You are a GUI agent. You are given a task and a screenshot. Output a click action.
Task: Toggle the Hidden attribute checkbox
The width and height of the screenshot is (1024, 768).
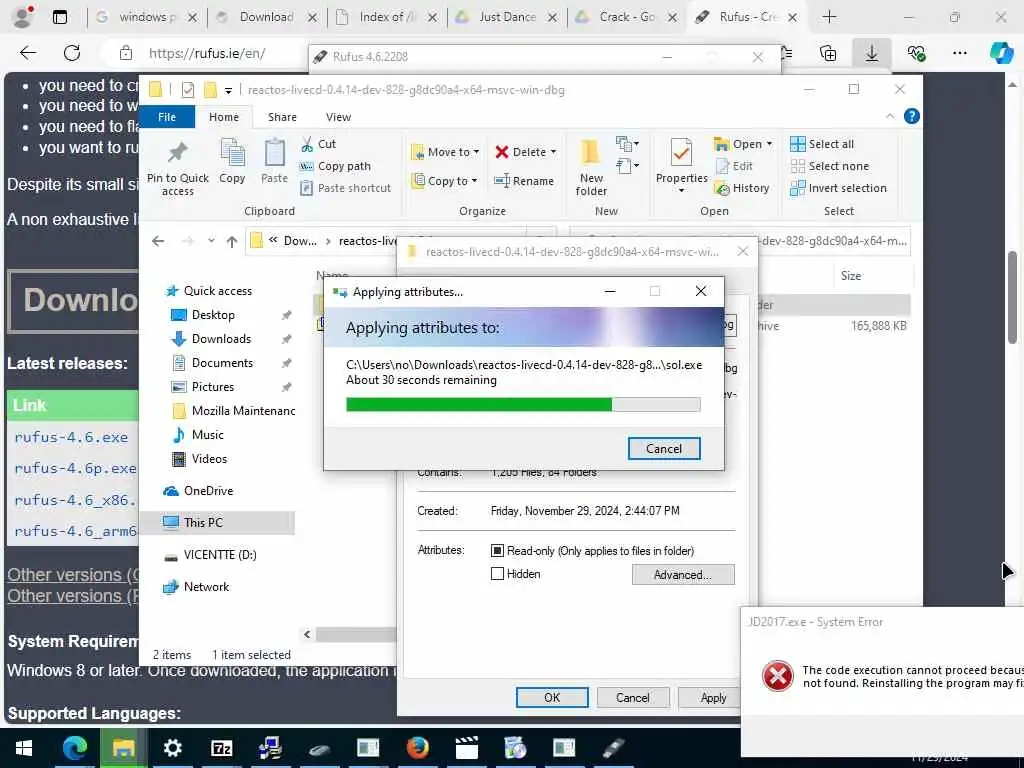pyautogui.click(x=497, y=573)
